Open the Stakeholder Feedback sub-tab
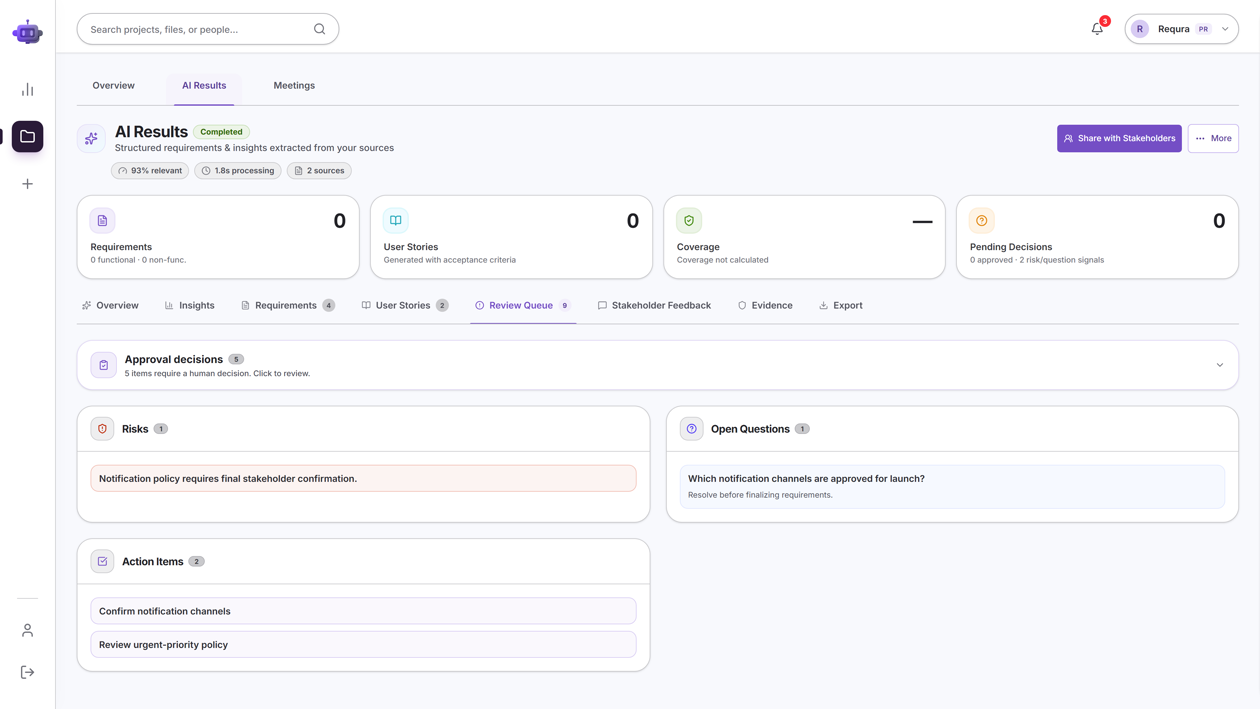 coord(654,305)
